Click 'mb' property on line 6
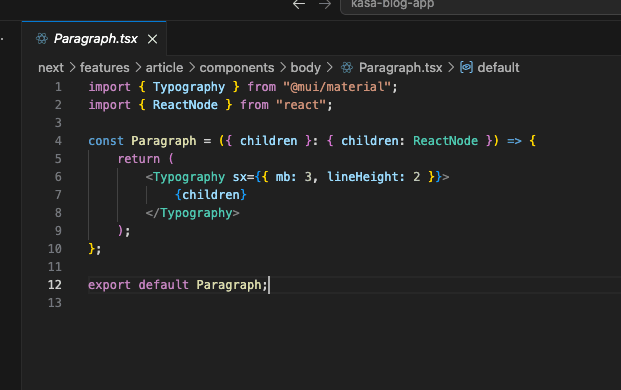This screenshot has height=390, width=621. click(283, 177)
